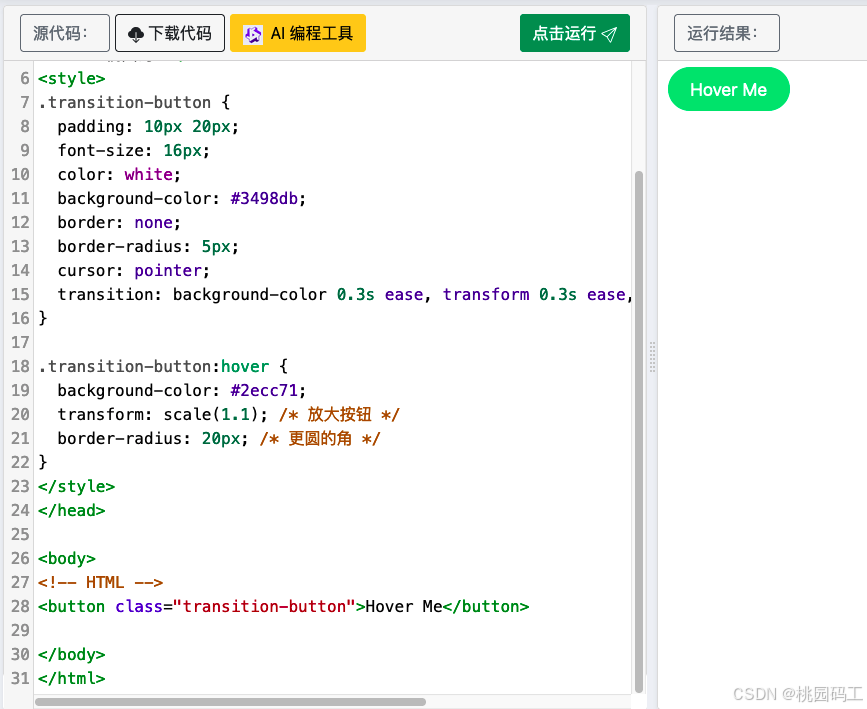The image size is (867, 709).
Task: Click the <!-- HTML --> comment
Action: click(x=100, y=582)
